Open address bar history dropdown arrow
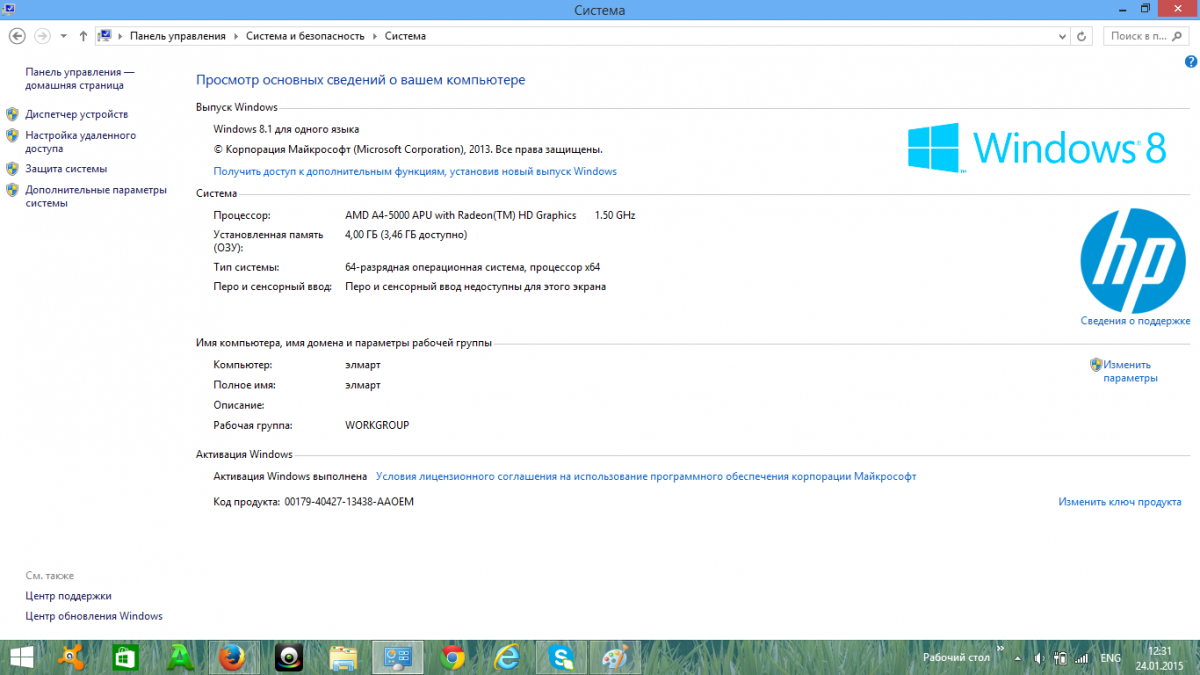The width and height of the screenshot is (1200, 675). pyautogui.click(x=1062, y=36)
